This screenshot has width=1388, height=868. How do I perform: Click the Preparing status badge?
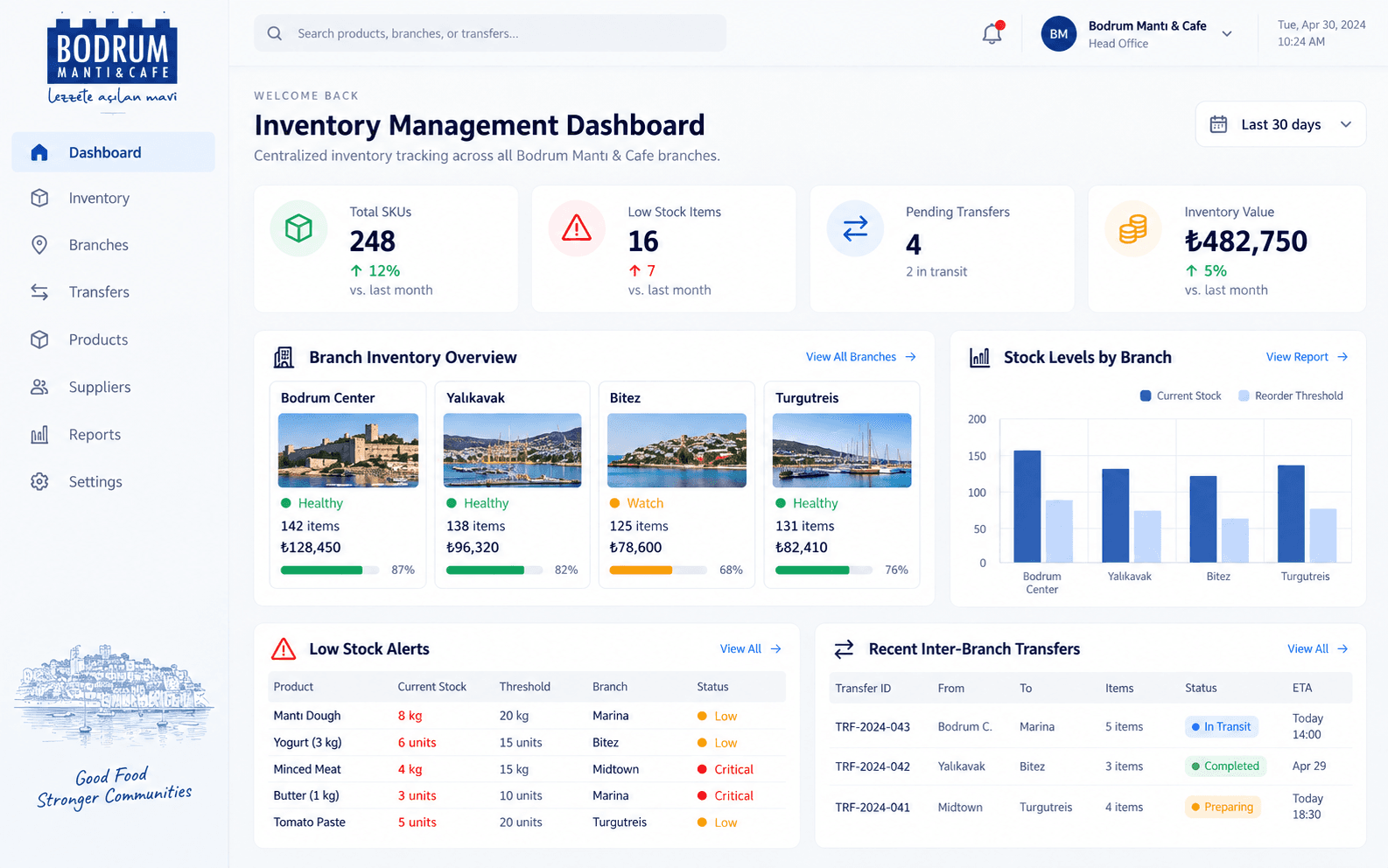pyautogui.click(x=1223, y=807)
